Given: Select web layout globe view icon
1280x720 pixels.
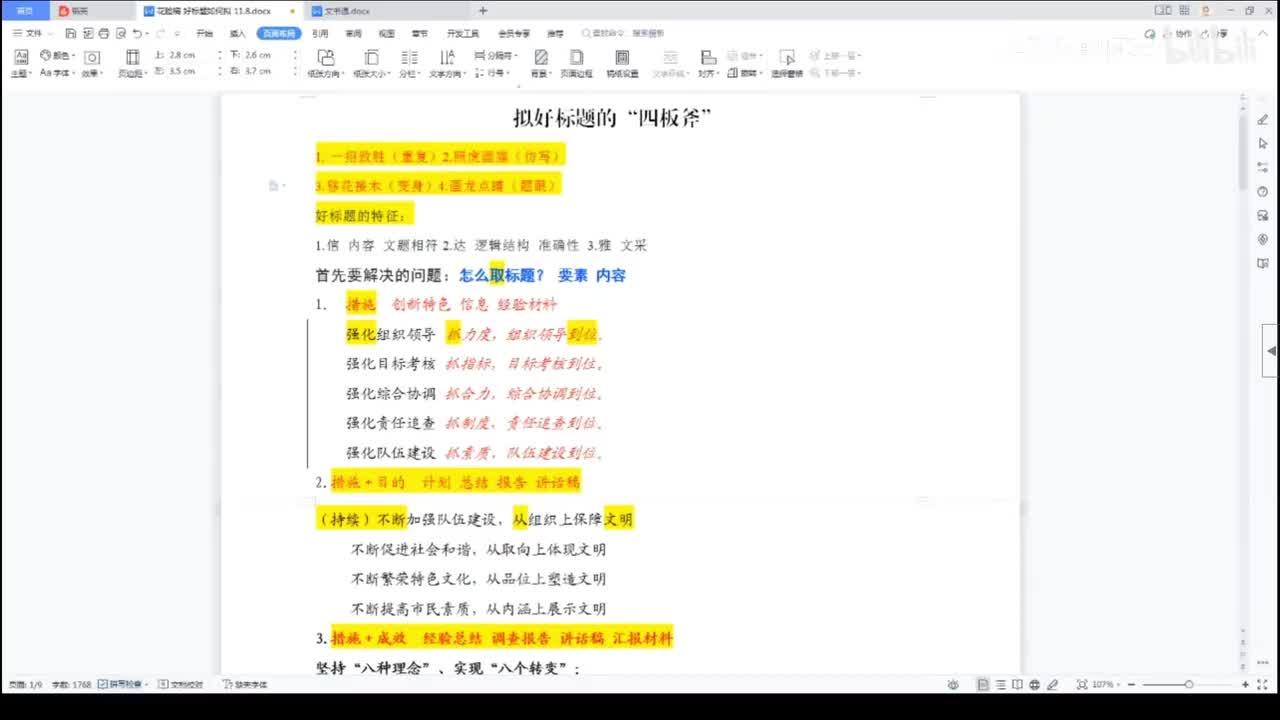Looking at the screenshot, I should [1037, 684].
